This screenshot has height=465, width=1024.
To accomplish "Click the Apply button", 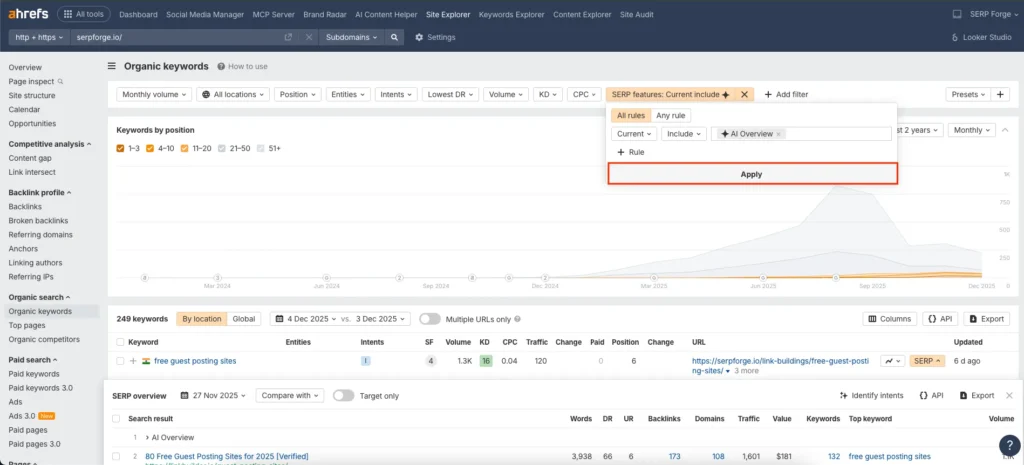I will (x=751, y=174).
